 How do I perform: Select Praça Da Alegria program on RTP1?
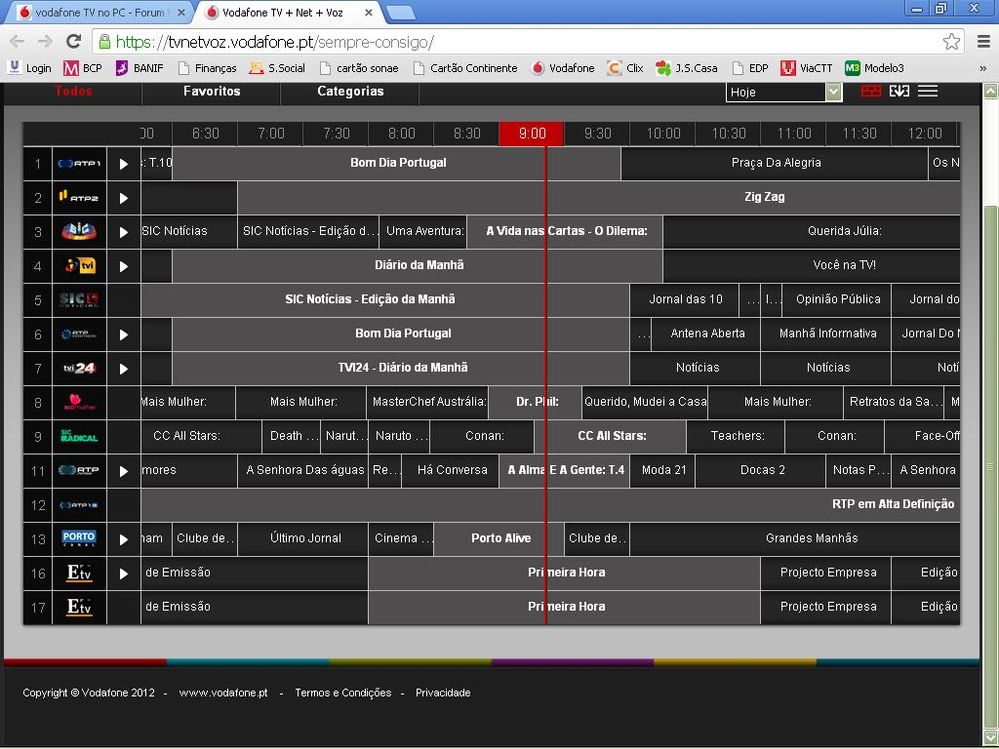[x=775, y=163]
